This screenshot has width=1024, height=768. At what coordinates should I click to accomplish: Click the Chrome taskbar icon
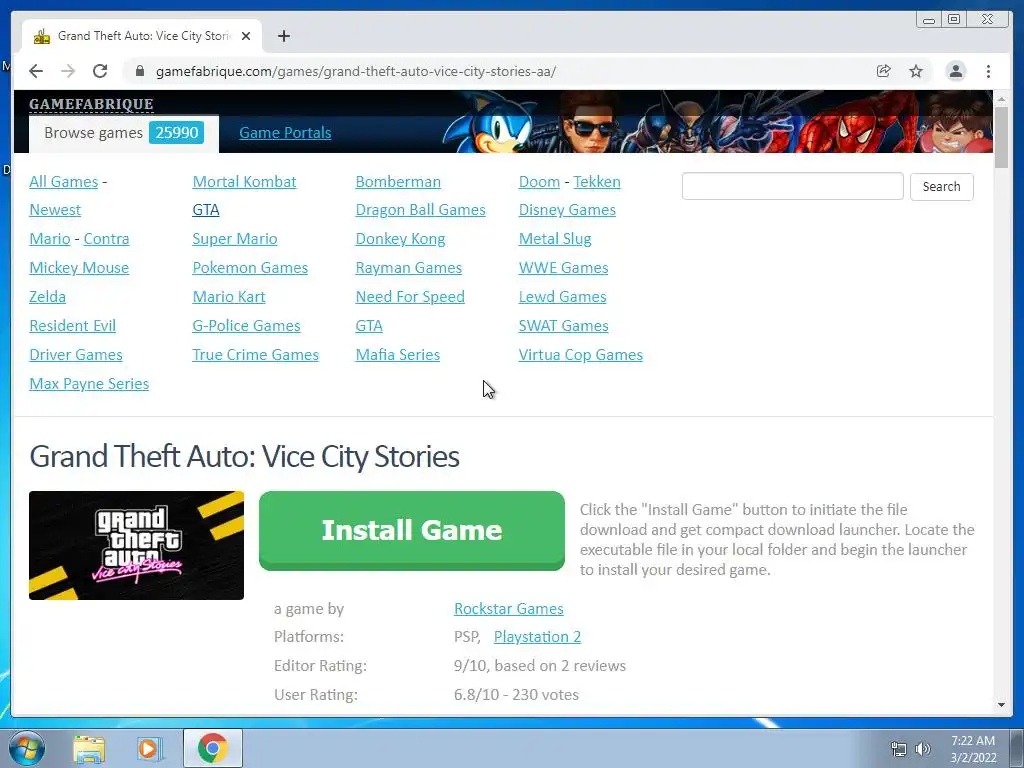click(212, 748)
